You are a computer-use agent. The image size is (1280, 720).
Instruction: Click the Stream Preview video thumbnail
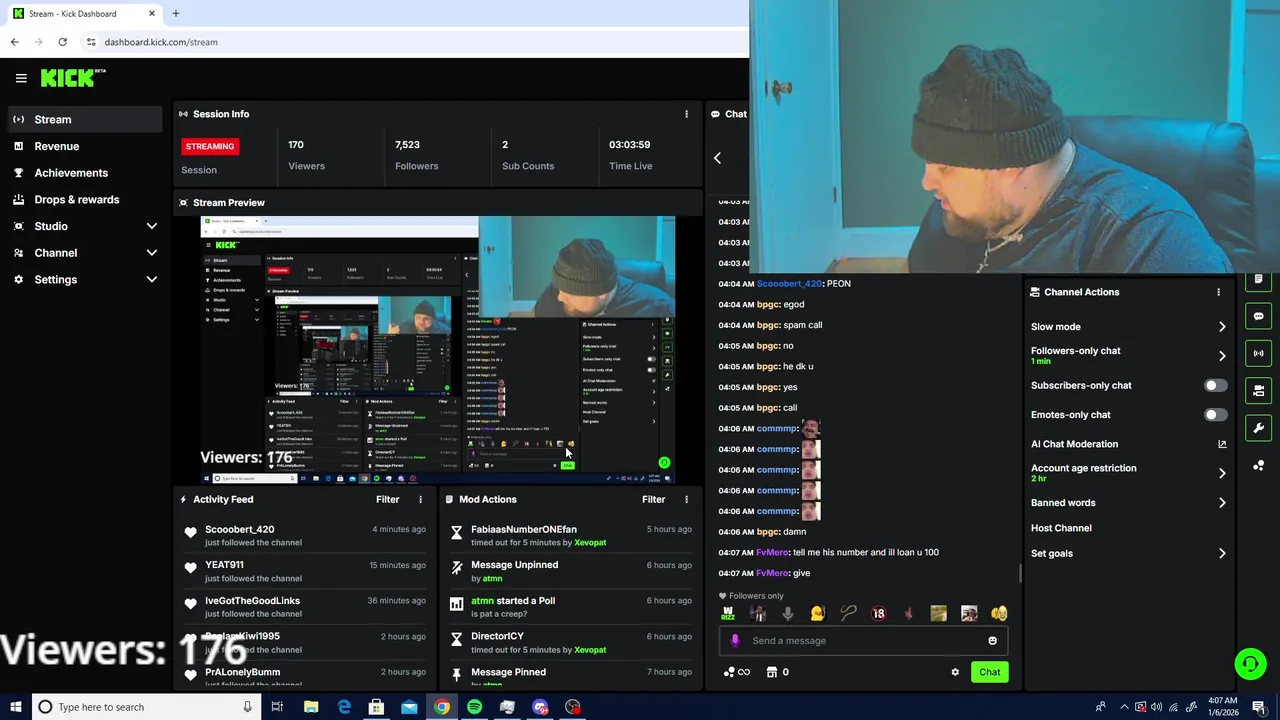pos(438,350)
